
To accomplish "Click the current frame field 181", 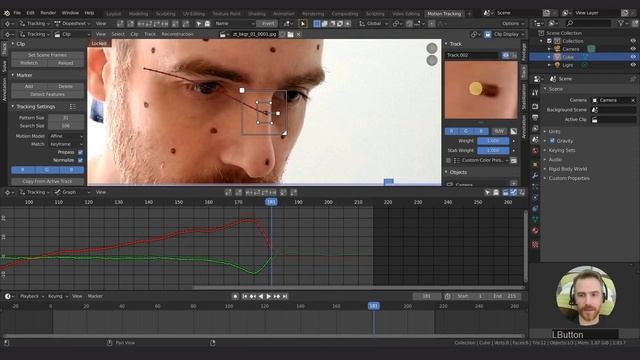I will click(x=427, y=296).
